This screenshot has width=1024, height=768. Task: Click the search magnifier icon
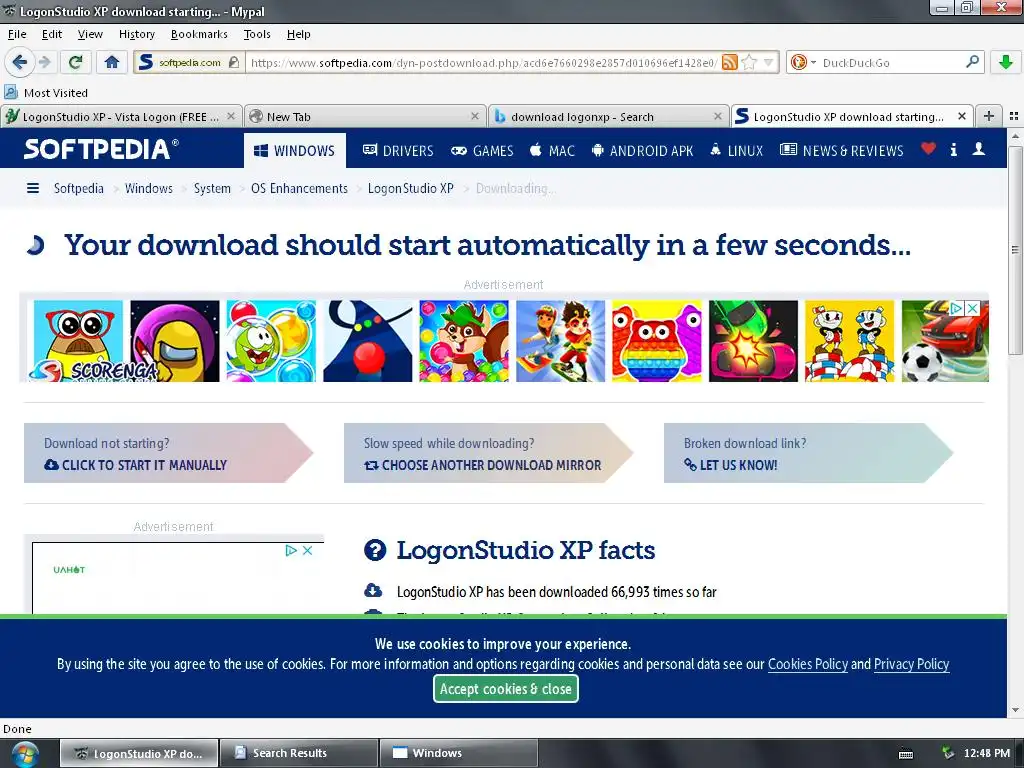click(972, 62)
